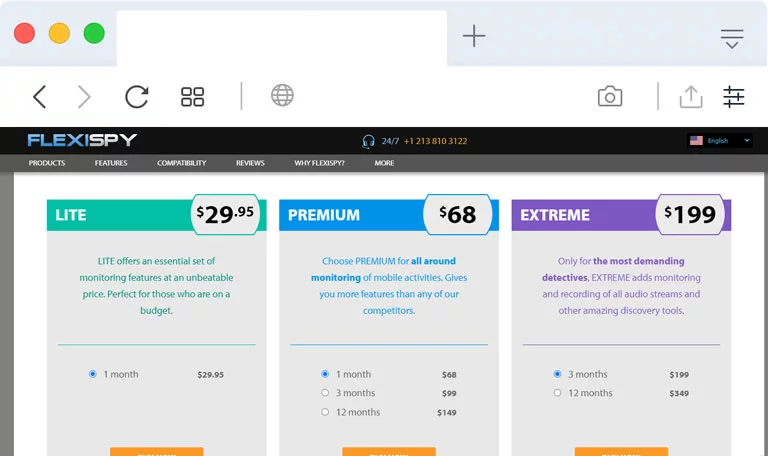768x456 pixels.
Task: Open the PRODUCTS menu item
Action: point(47,163)
